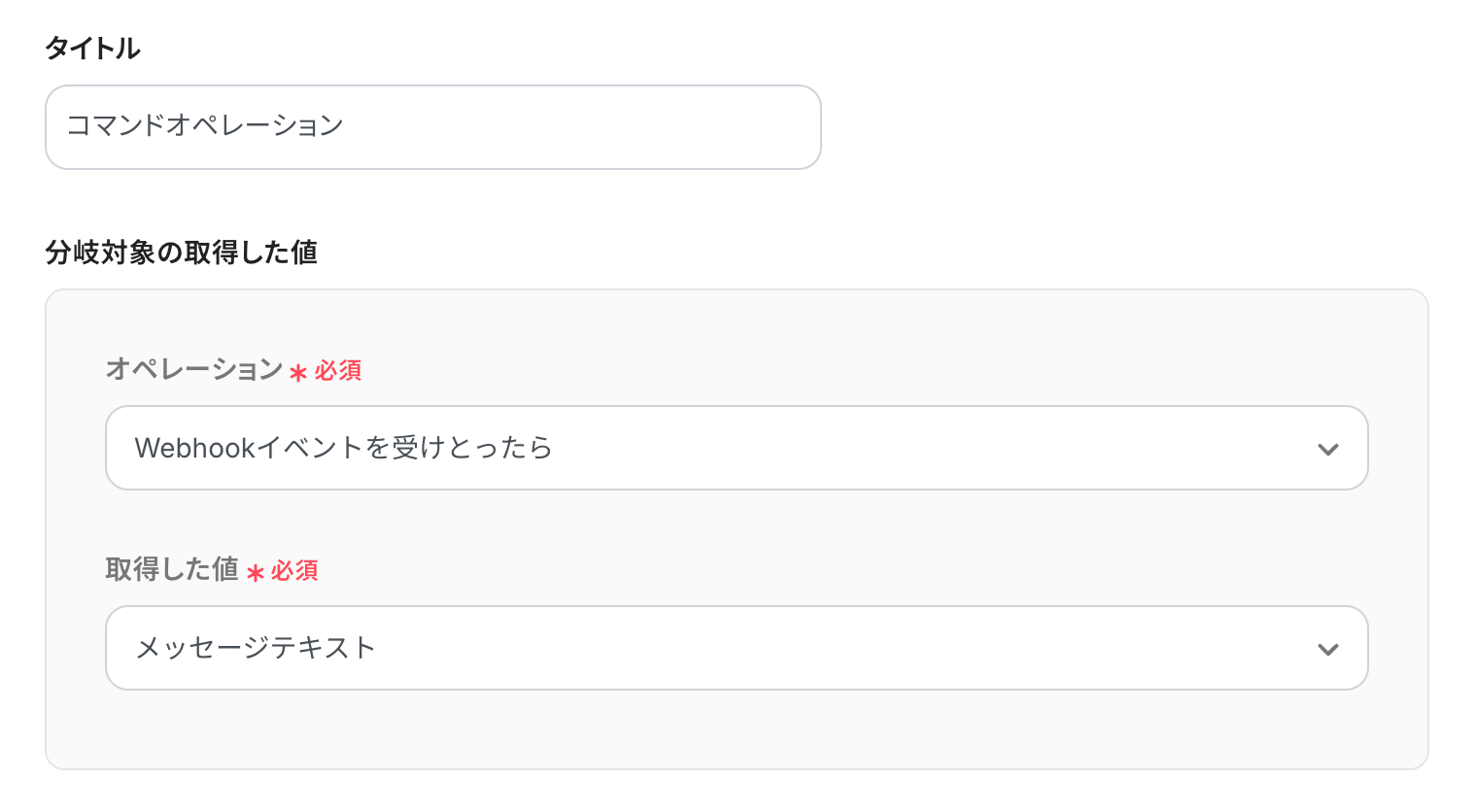Expand the 取得した値 dropdown chevron arrow
1477x812 pixels.
click(x=1327, y=649)
